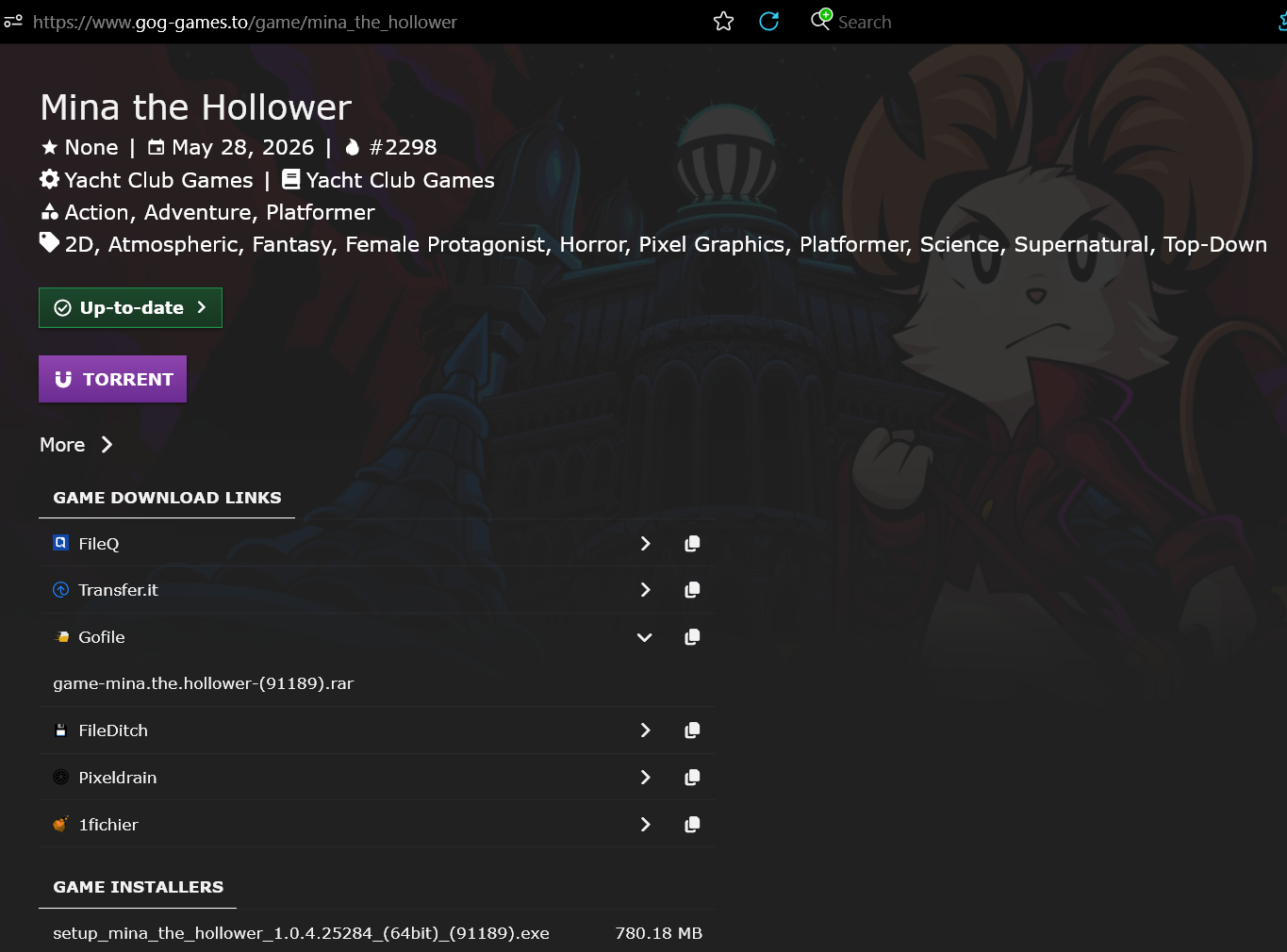Copy the Pixeldrain link with copy icon
This screenshot has width=1287, height=952.
tap(692, 778)
